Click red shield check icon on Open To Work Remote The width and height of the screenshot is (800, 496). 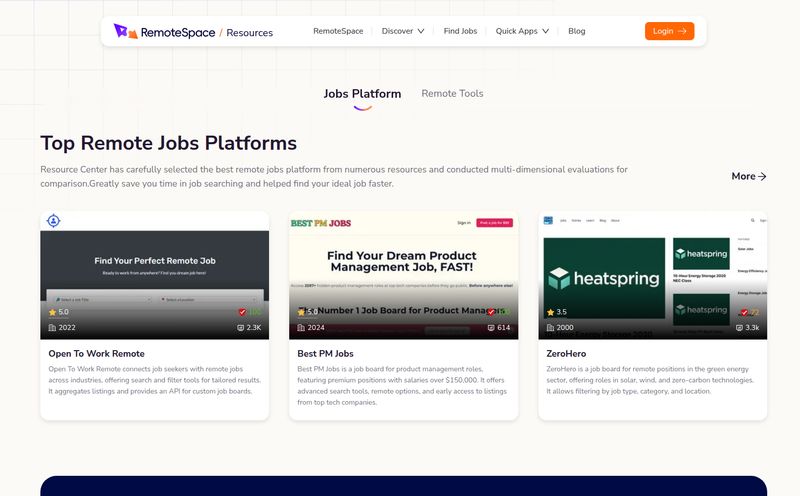(x=242, y=312)
